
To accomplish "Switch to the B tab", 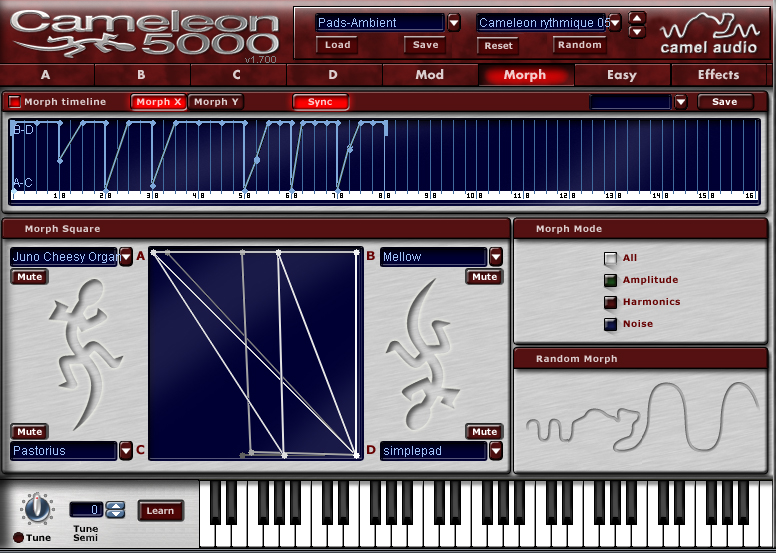I will pos(142,75).
